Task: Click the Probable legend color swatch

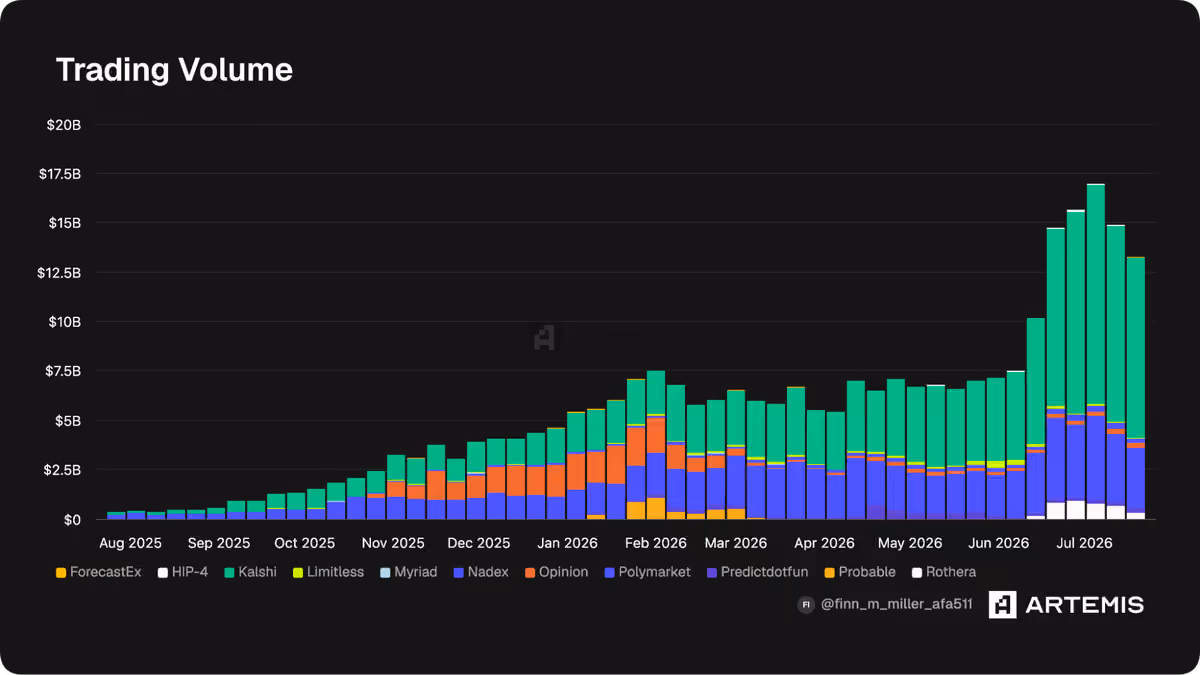Action: [x=829, y=573]
